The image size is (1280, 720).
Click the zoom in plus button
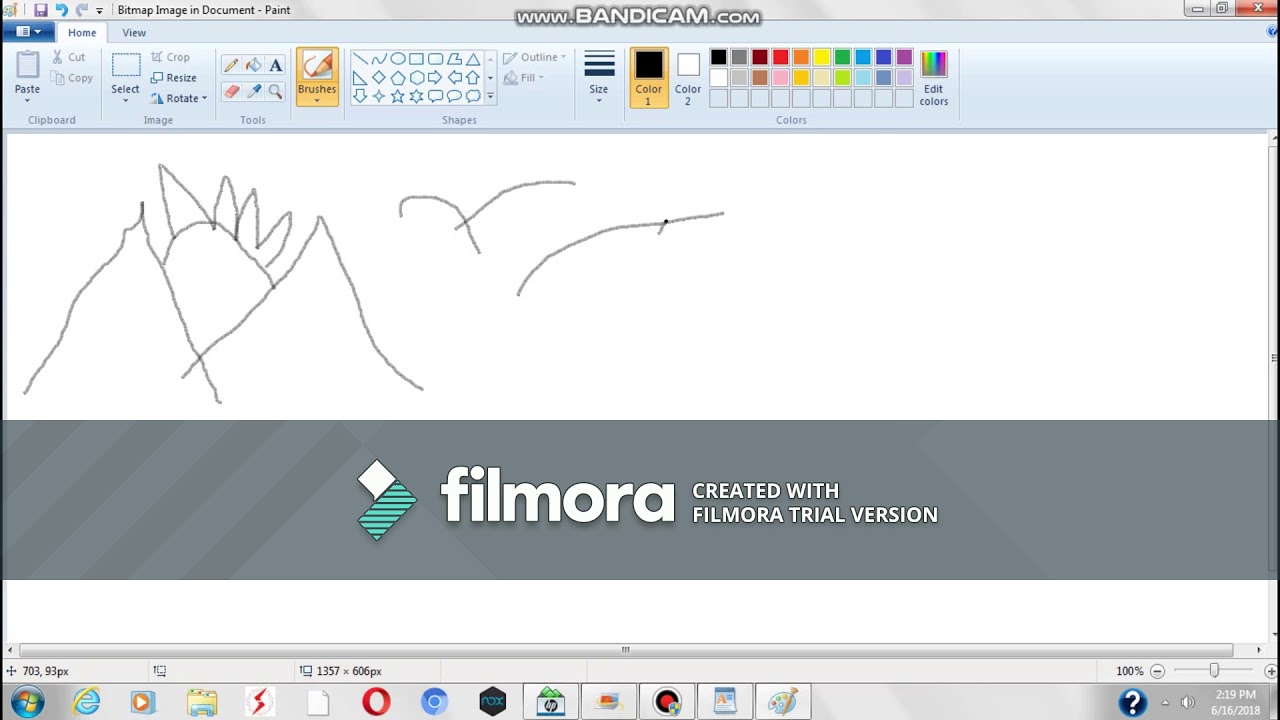click(x=1270, y=671)
